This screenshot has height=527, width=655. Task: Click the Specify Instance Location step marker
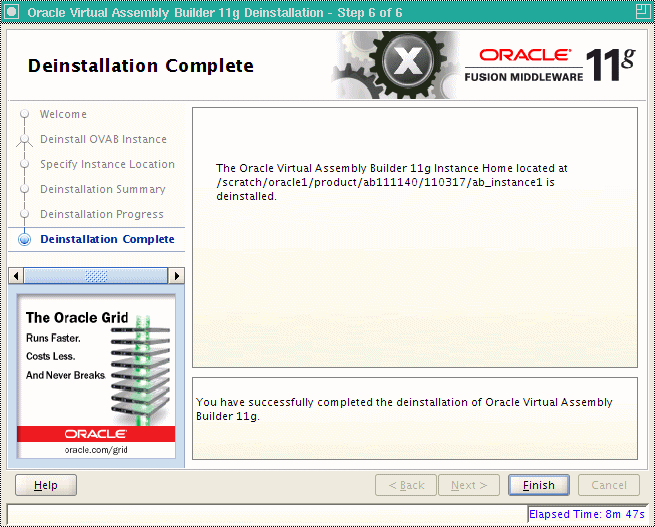coord(25,164)
